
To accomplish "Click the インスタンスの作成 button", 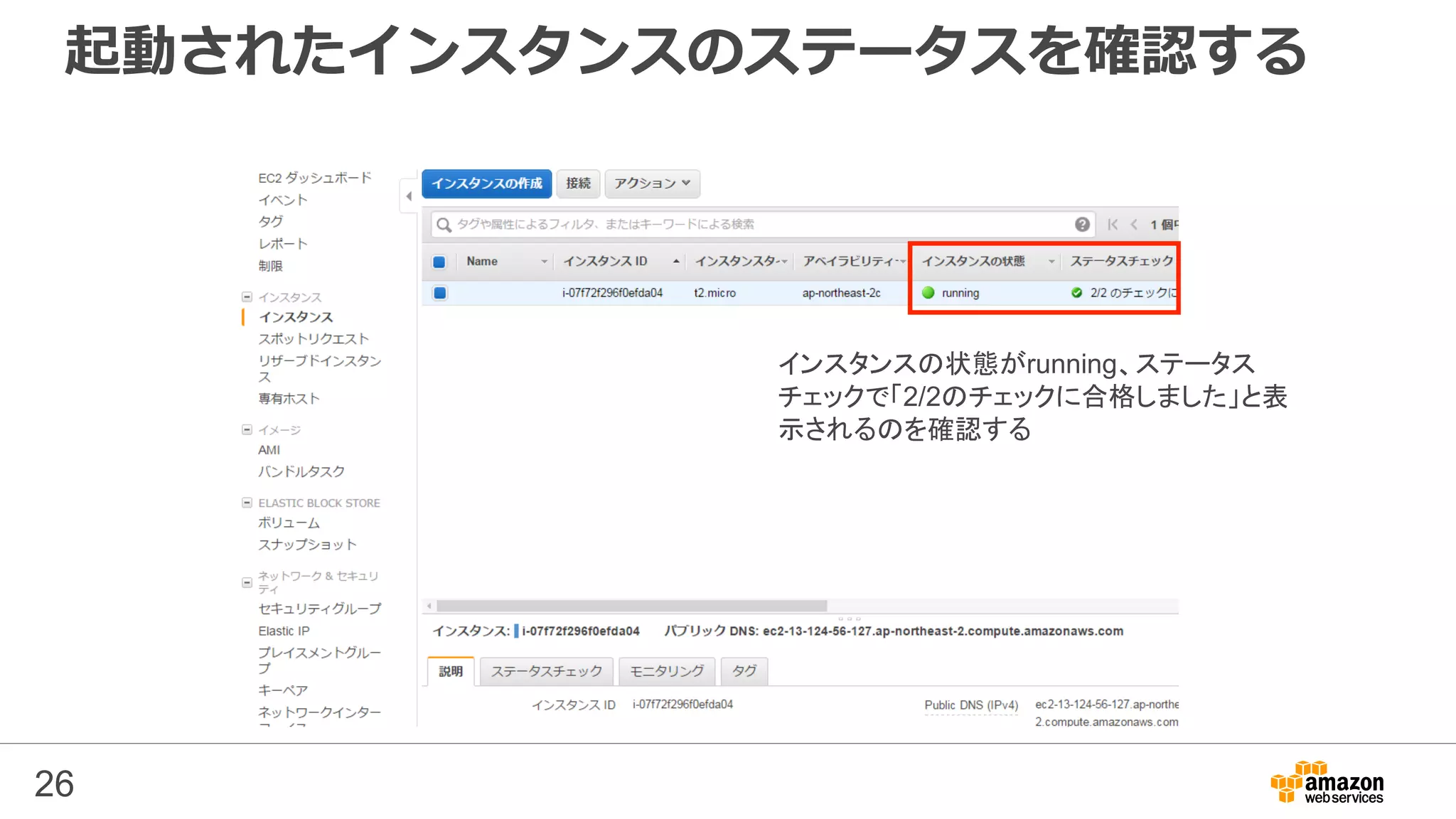I will [486, 183].
